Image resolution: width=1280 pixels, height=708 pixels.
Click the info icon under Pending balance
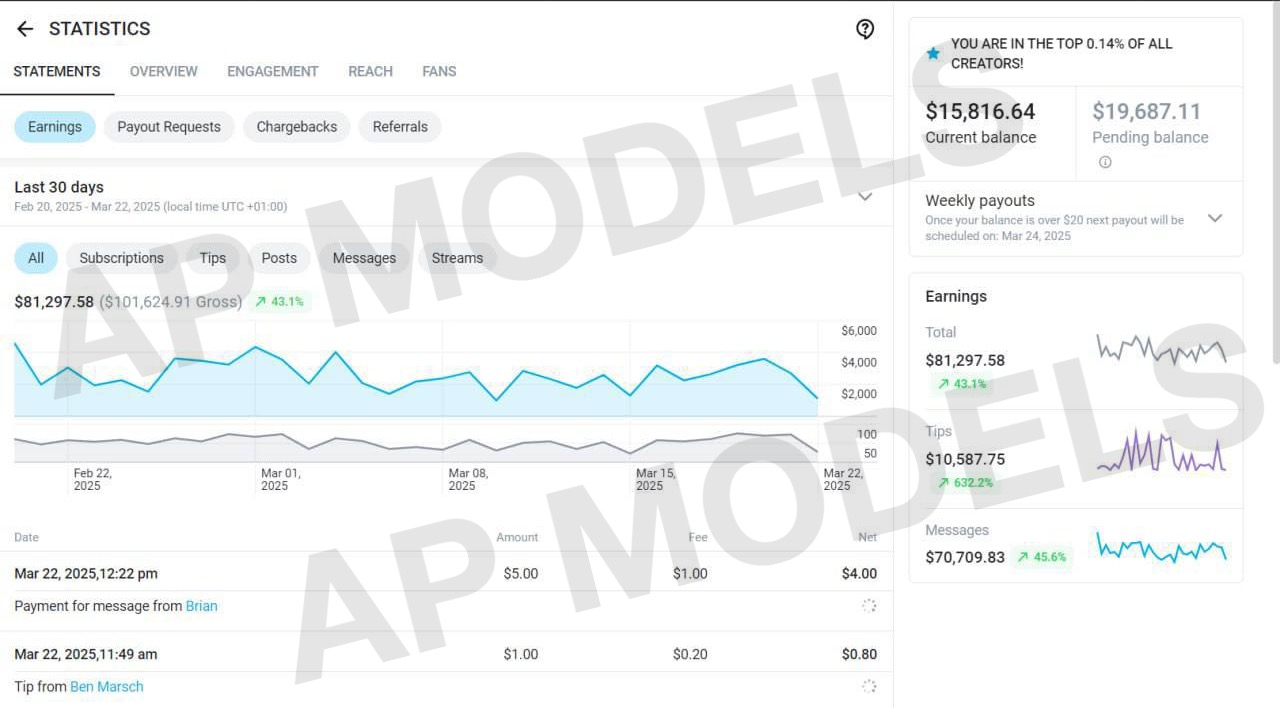coord(1105,162)
